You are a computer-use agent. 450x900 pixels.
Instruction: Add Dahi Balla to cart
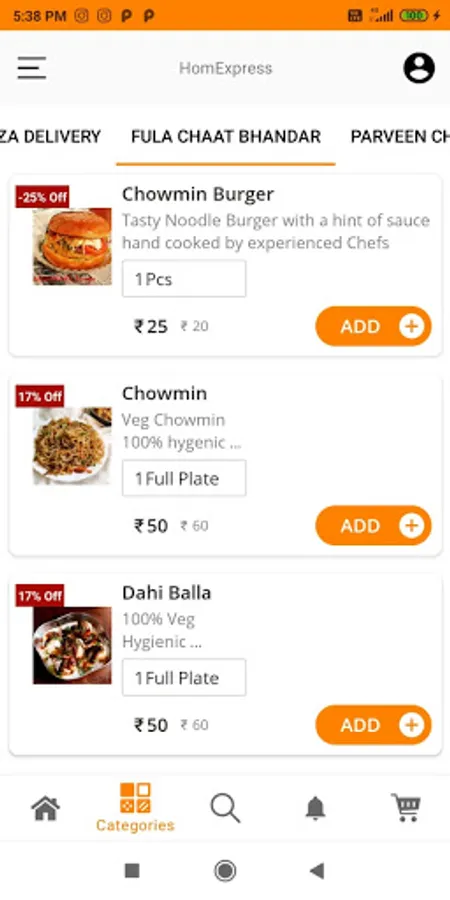tap(373, 724)
